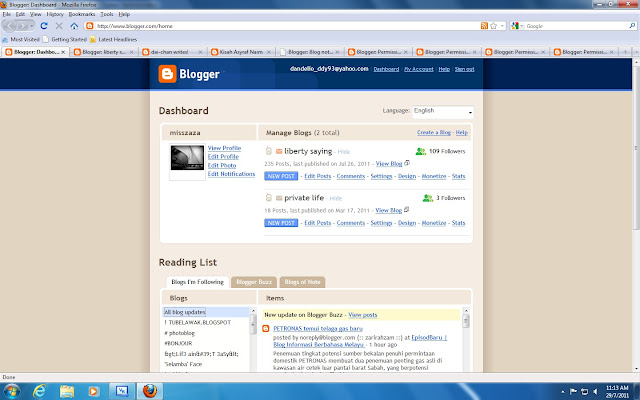Screen dimensions: 640x400
Task: Select the Blogs I'm Following tab
Action: coord(198,282)
